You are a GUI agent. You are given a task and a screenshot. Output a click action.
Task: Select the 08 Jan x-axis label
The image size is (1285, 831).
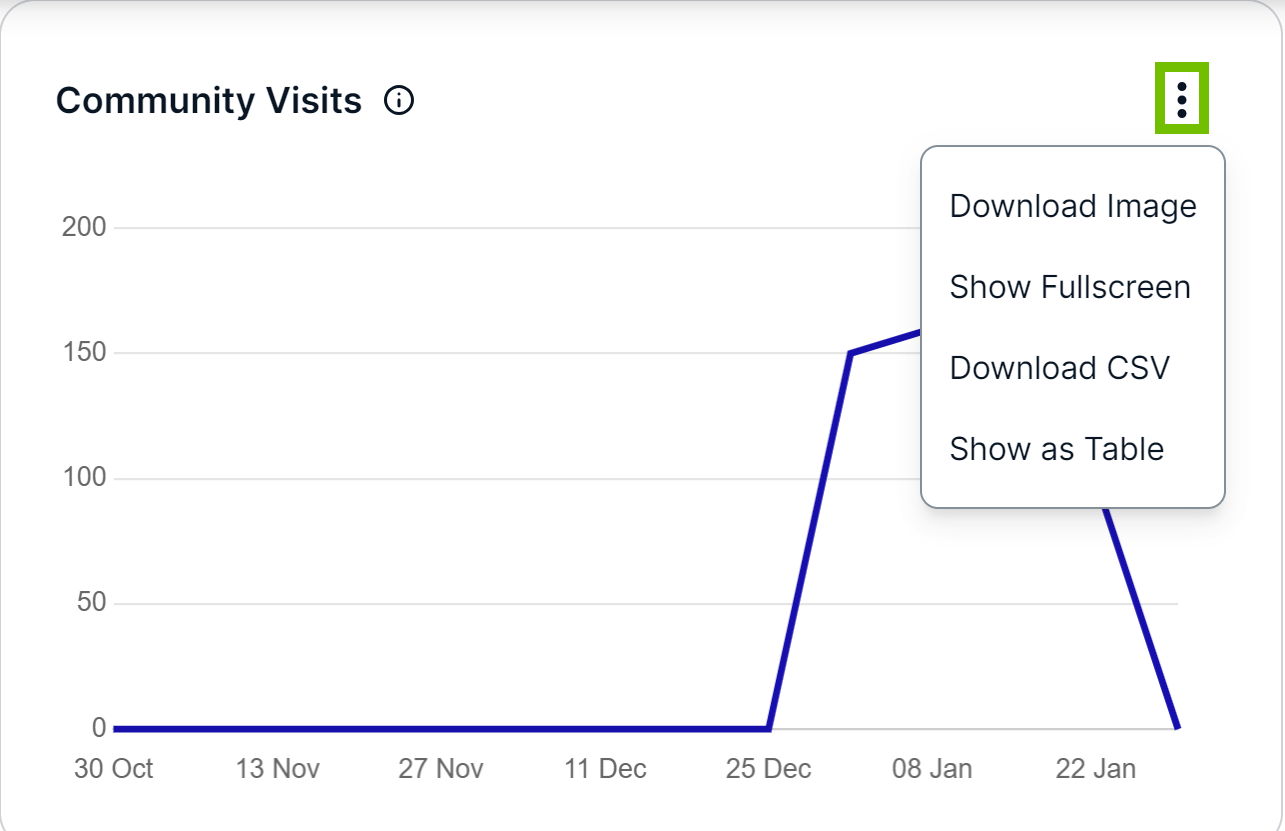932,769
